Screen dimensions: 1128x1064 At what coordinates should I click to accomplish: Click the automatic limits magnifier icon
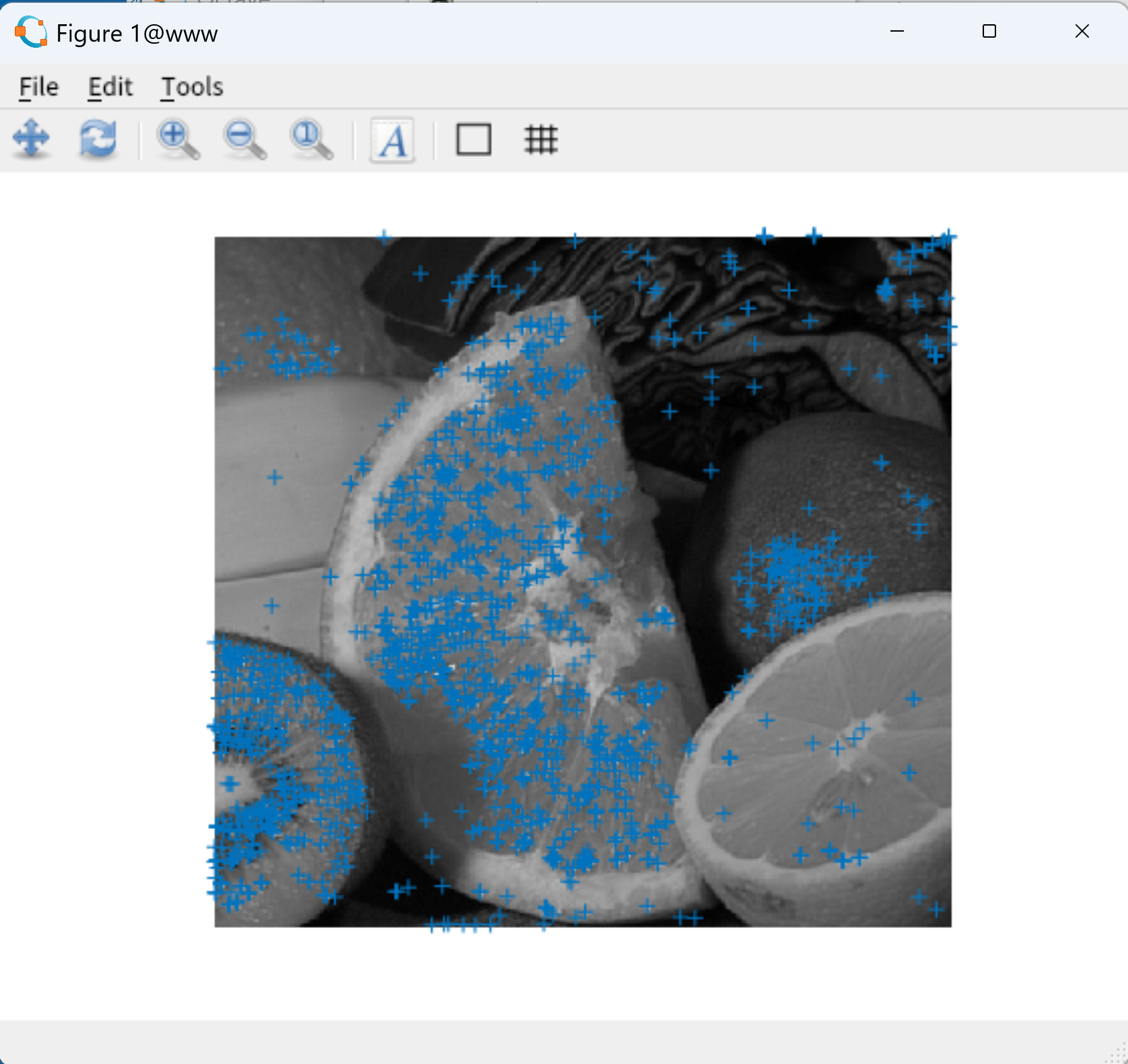tap(312, 139)
